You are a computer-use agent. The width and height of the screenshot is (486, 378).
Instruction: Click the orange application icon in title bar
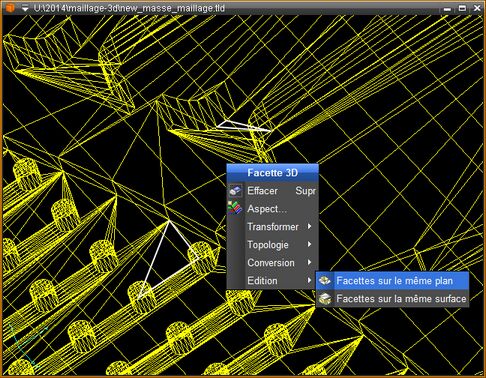(10, 8)
